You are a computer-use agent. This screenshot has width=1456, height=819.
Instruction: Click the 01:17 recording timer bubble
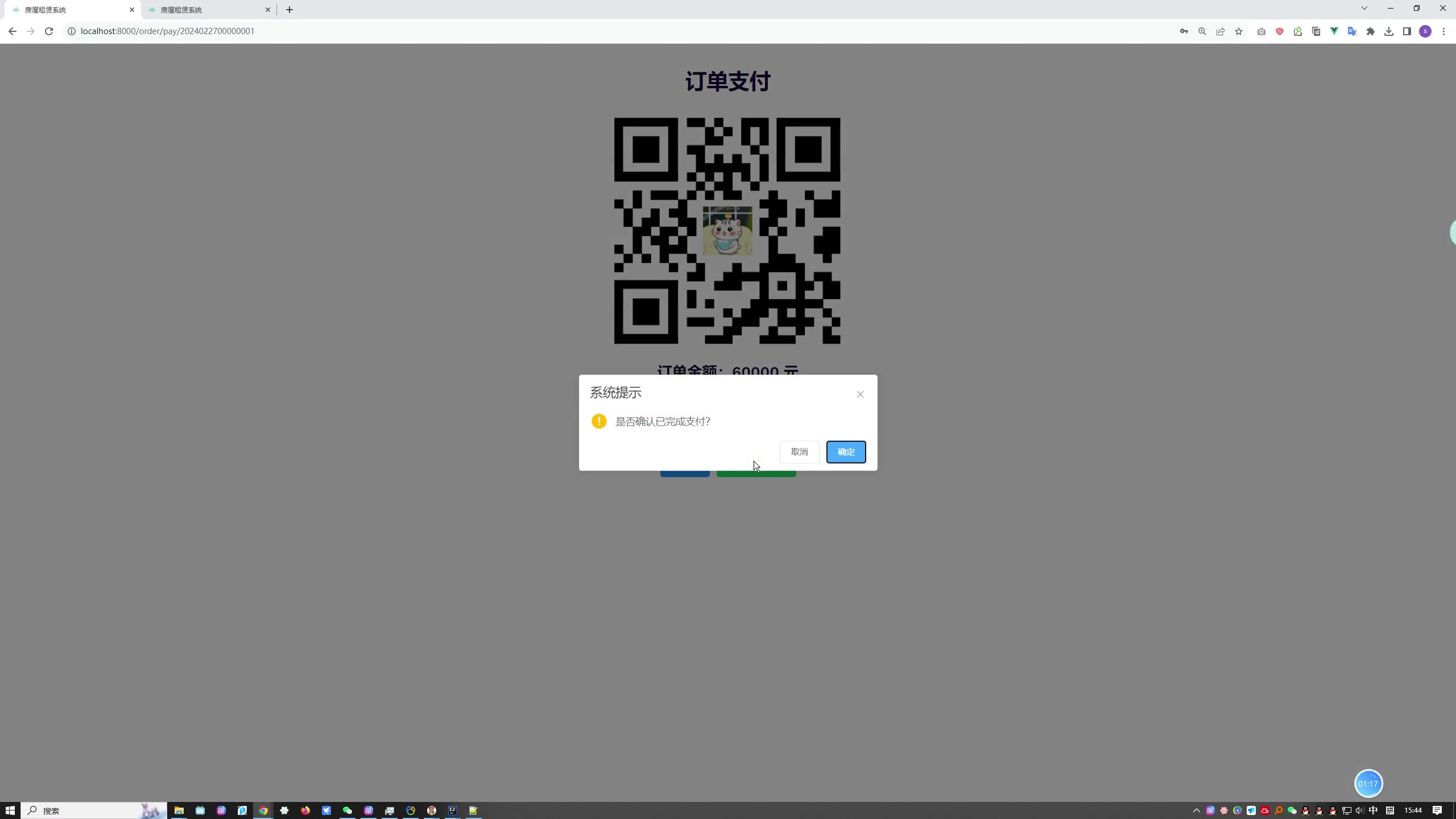point(1368,784)
